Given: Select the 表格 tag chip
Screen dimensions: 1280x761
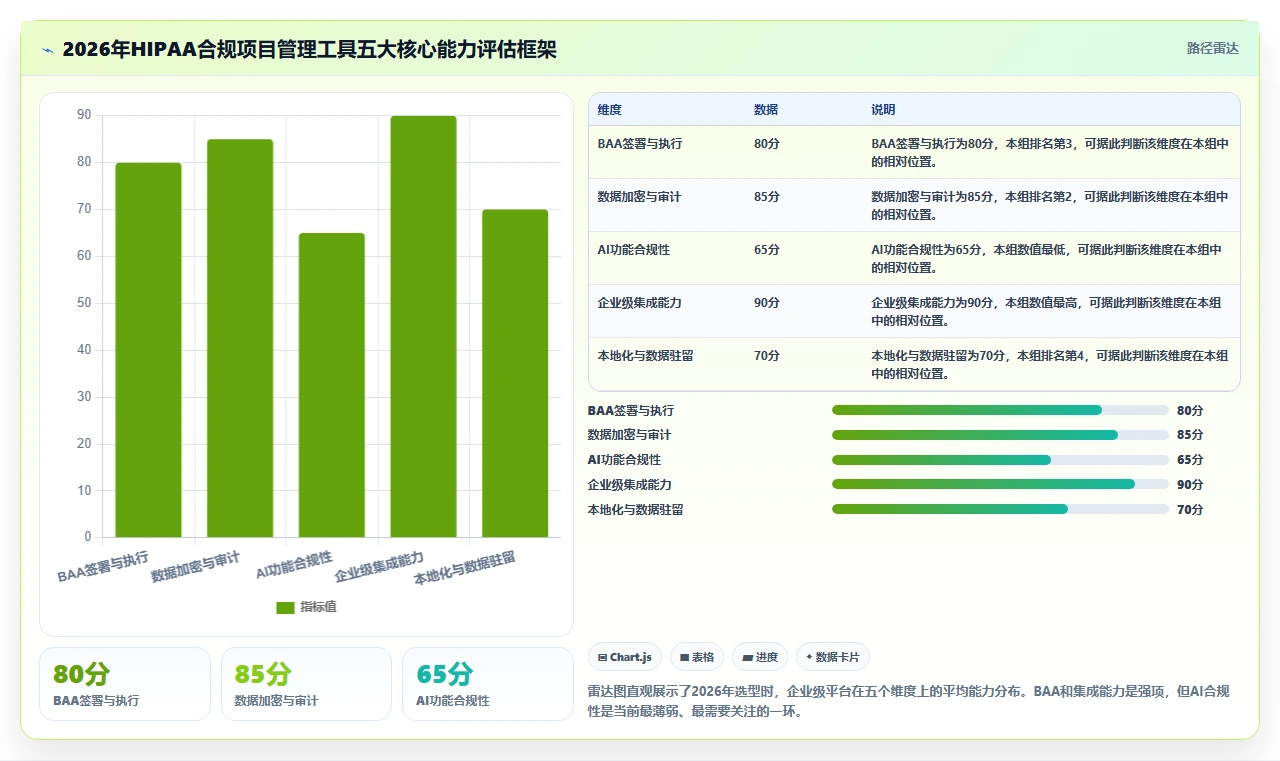Looking at the screenshot, I should click(697, 657).
